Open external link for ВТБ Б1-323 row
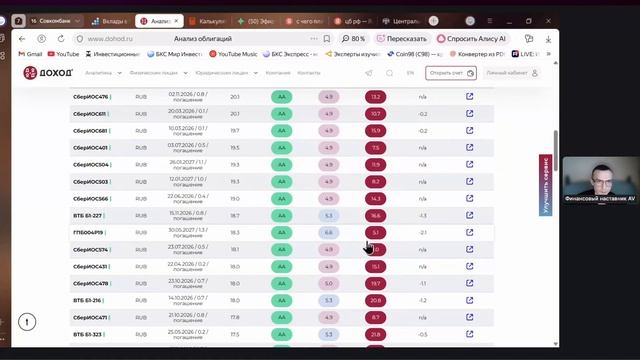 (469, 334)
